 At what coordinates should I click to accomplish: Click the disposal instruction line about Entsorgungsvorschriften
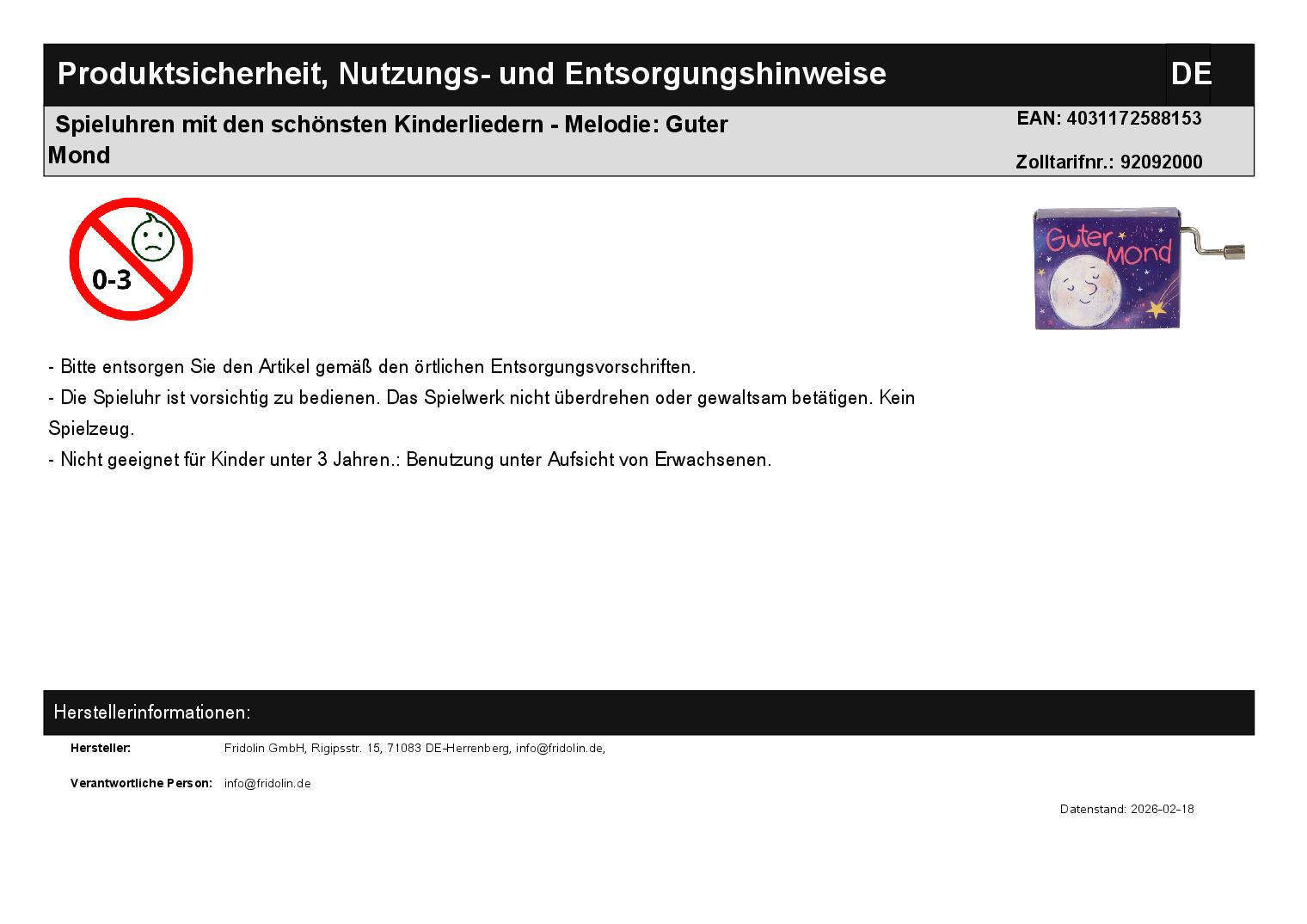pyautogui.click(x=372, y=367)
